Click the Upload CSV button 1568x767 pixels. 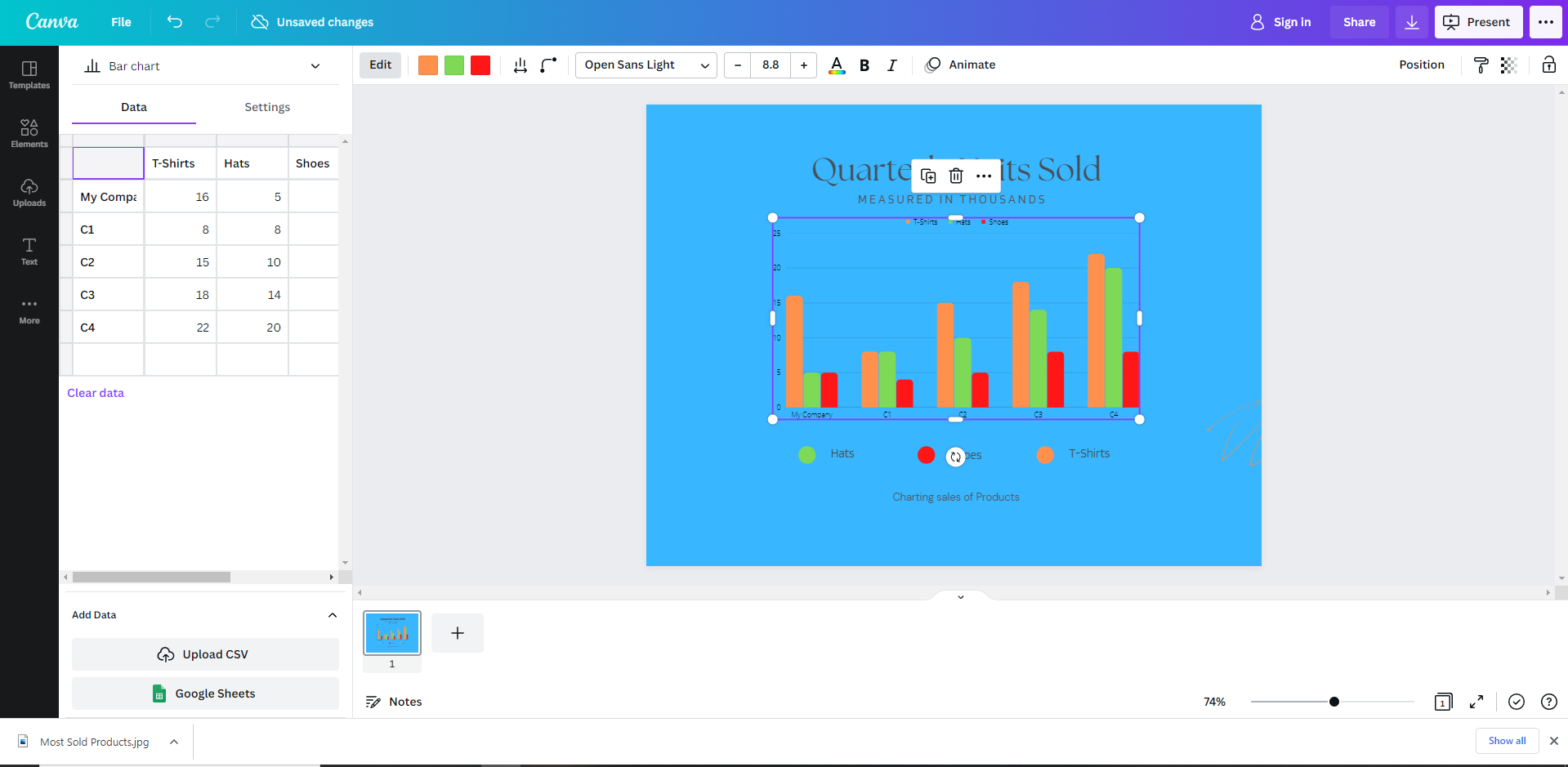(x=205, y=653)
